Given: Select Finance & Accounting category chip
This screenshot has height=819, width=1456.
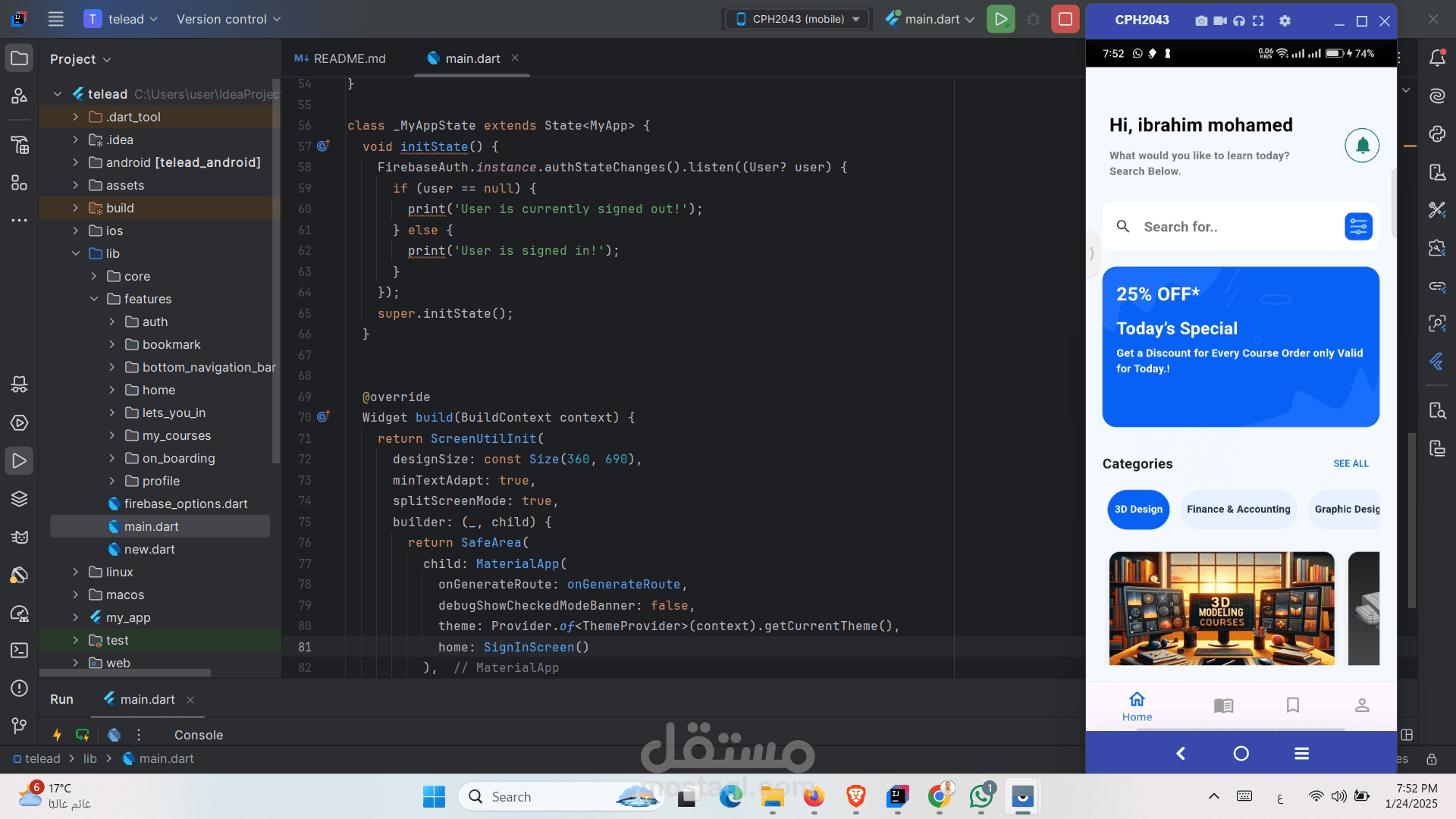Looking at the screenshot, I should pos(1238,510).
